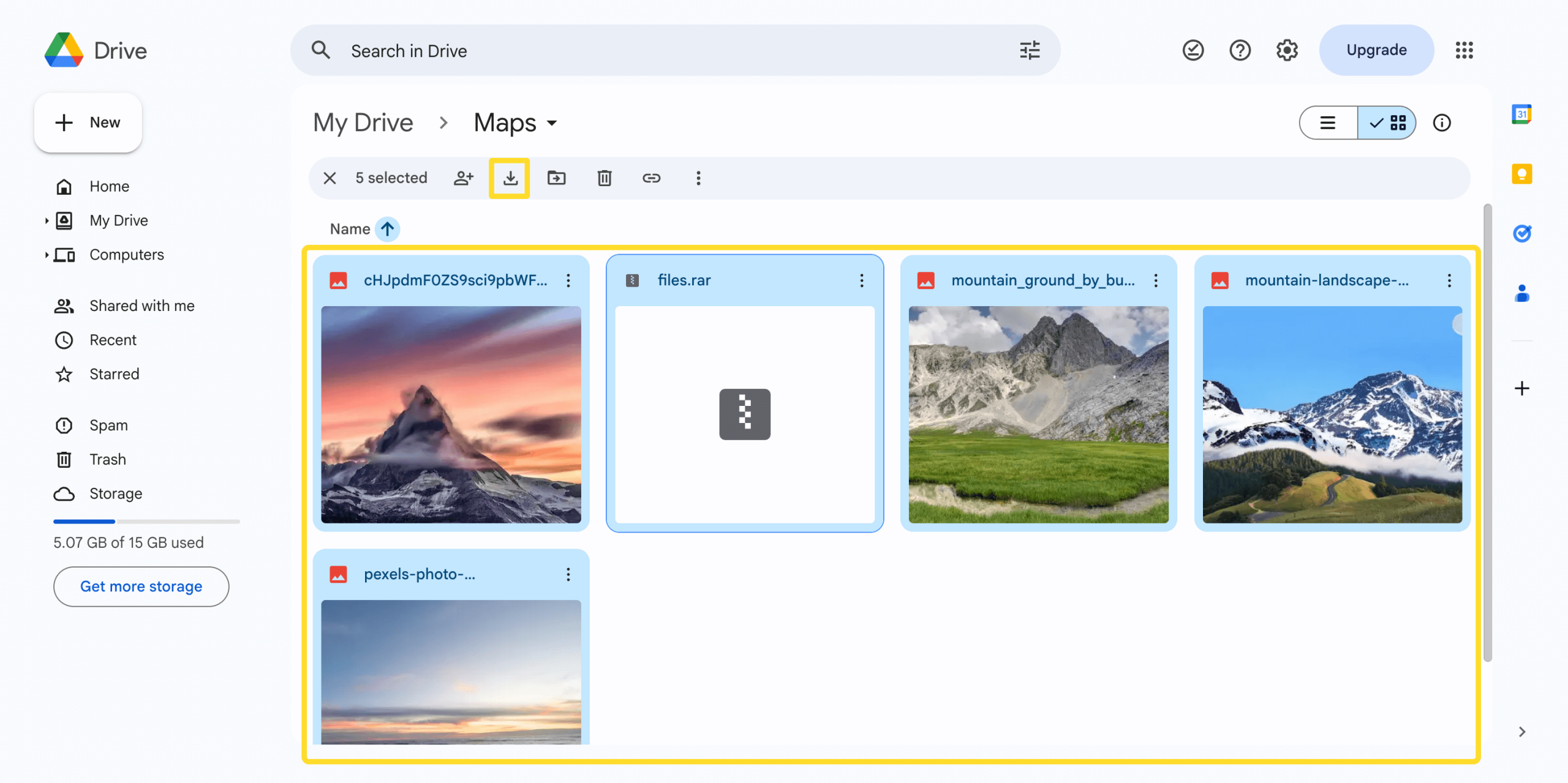Open advanced search filter options icon

point(1030,51)
